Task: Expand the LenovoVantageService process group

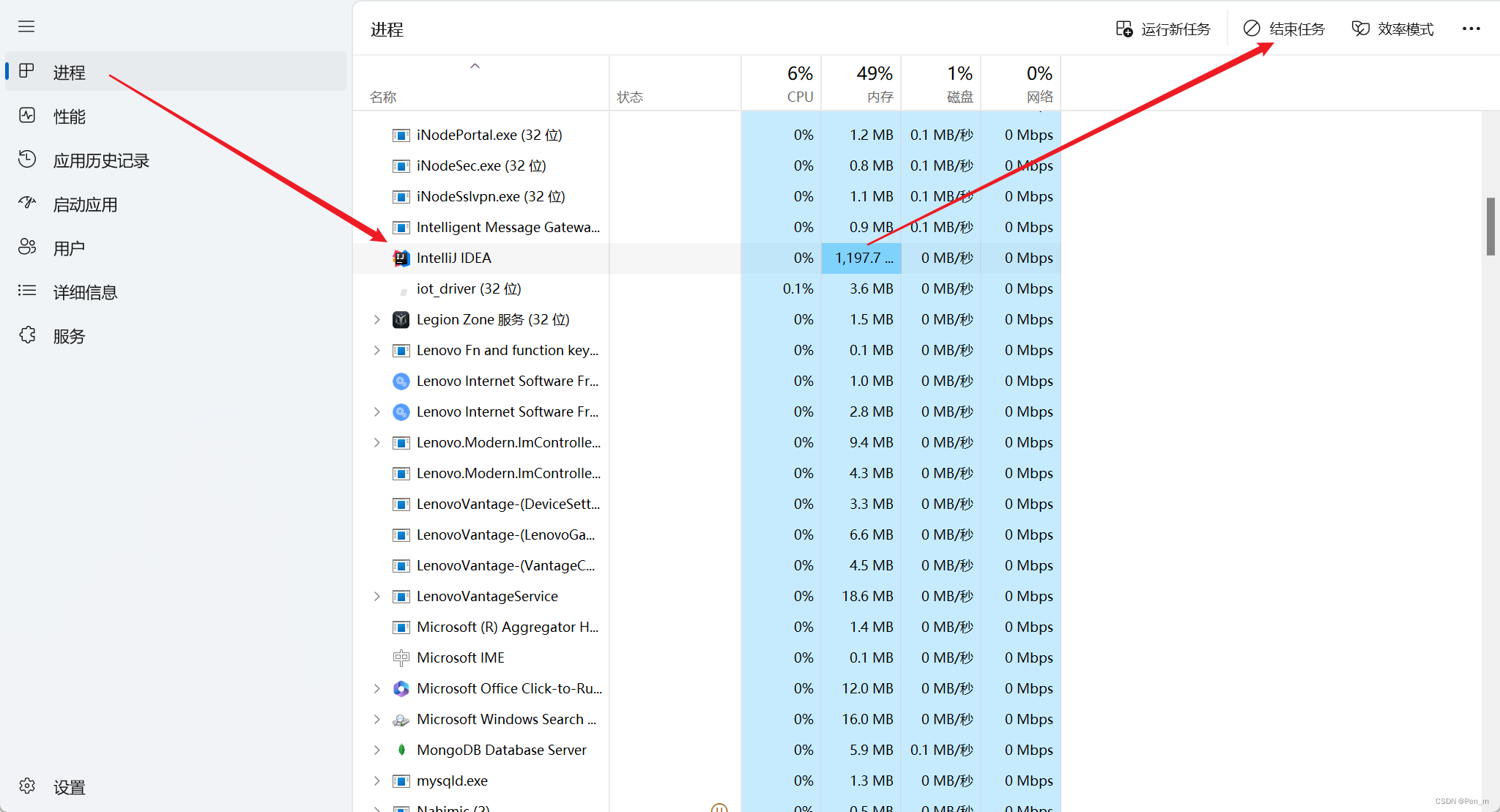Action: (x=376, y=597)
